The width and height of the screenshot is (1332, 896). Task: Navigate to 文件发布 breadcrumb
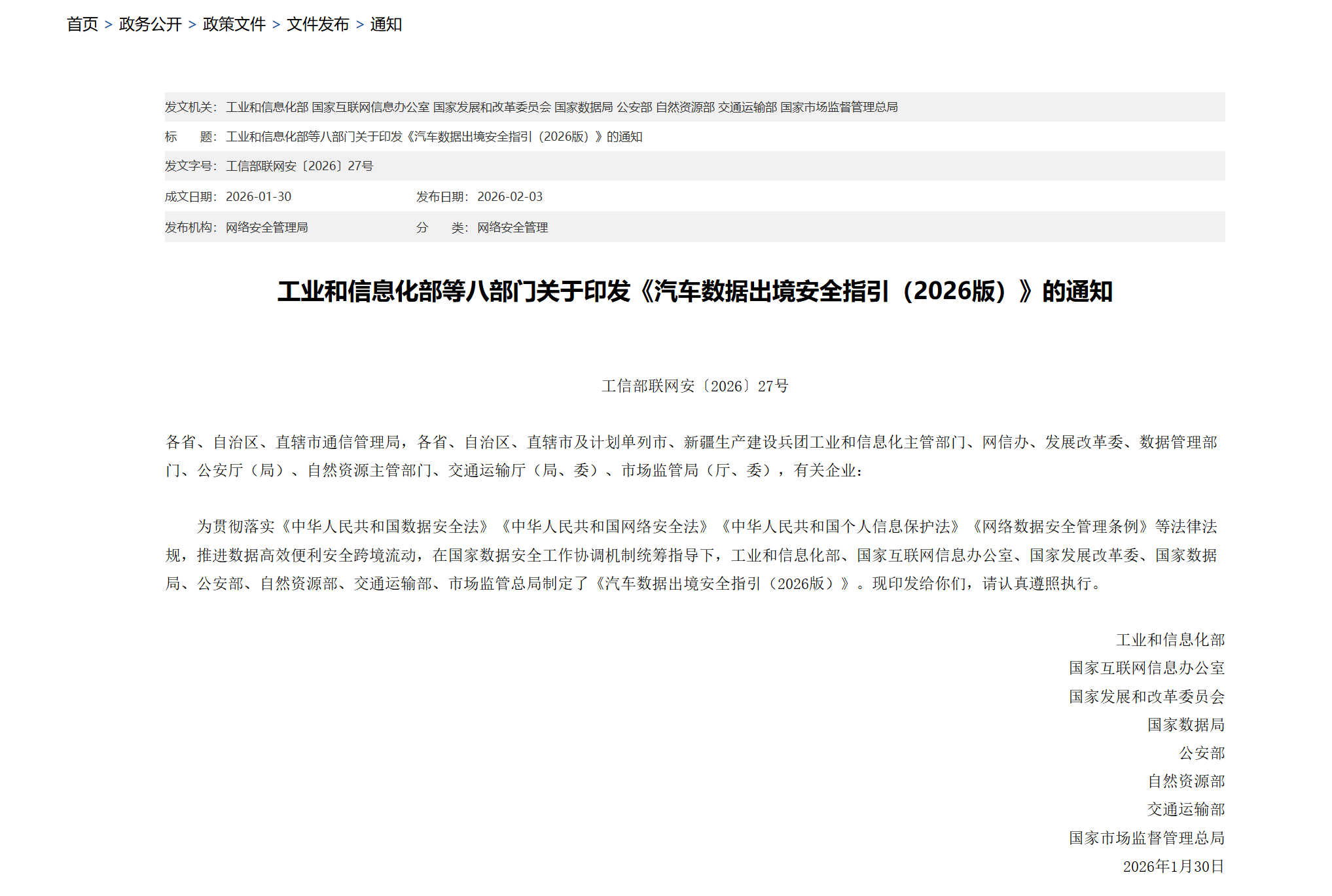[x=317, y=24]
